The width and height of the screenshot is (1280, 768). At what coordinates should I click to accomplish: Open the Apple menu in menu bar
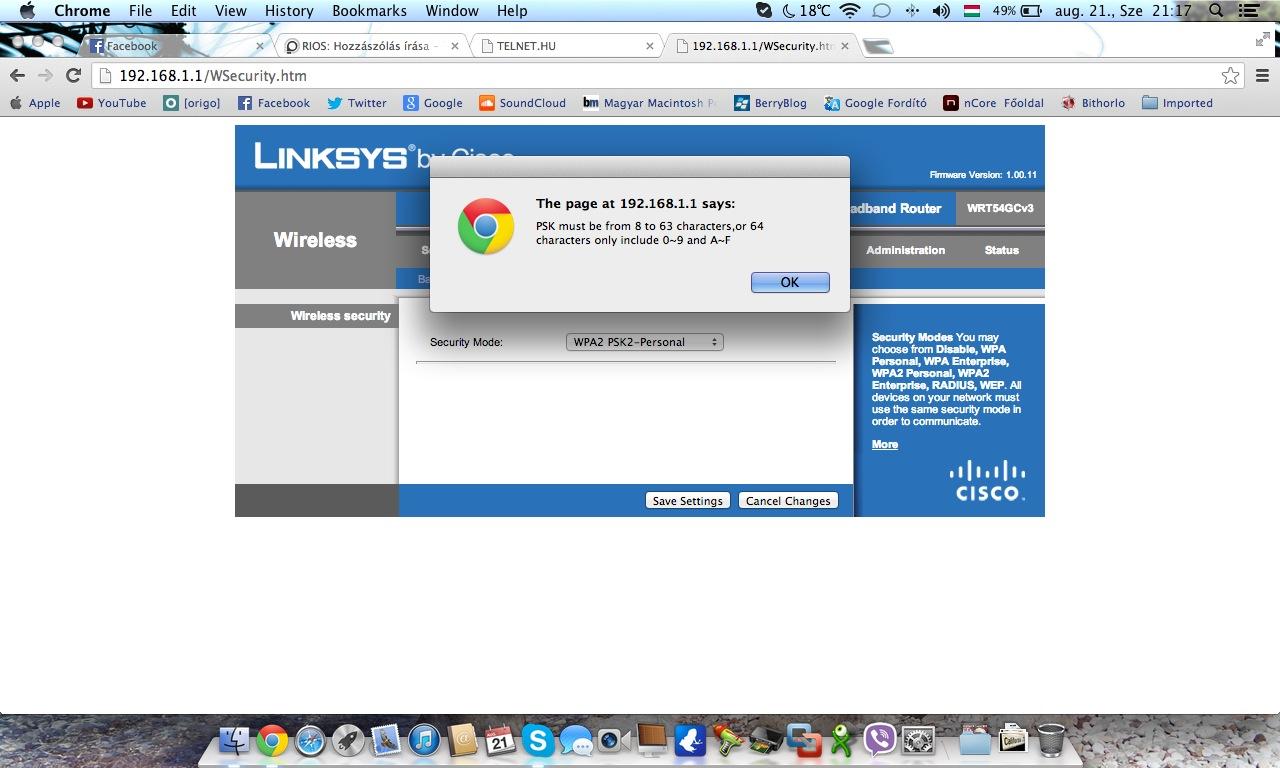click(x=27, y=11)
